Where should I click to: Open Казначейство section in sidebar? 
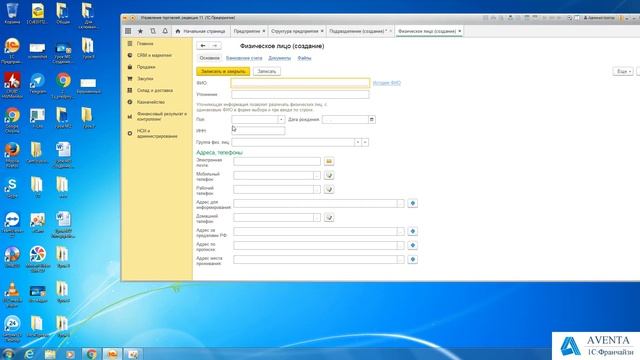(151, 102)
